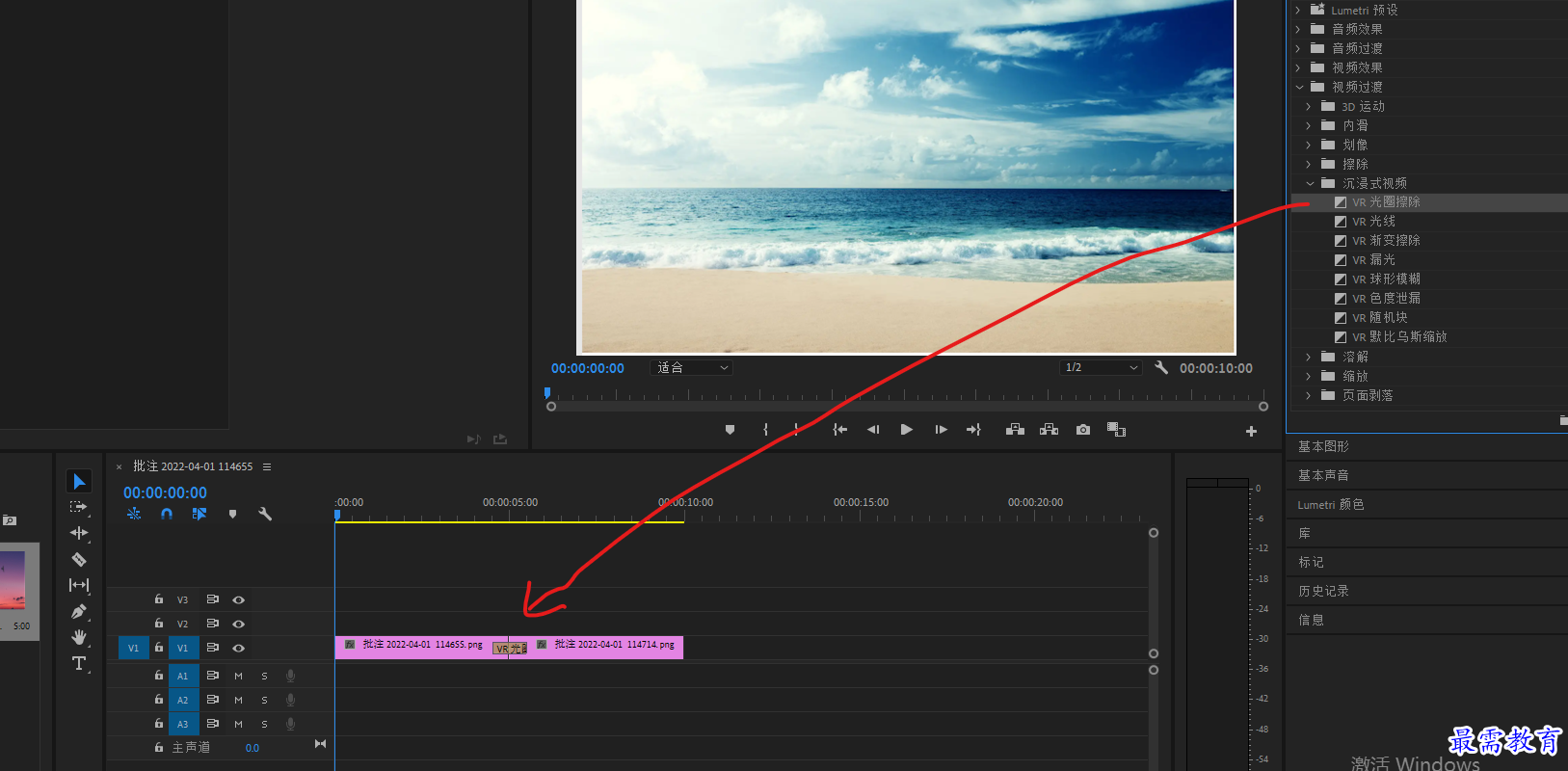
Task: Open the button editor plus icon
Action: [1251, 431]
